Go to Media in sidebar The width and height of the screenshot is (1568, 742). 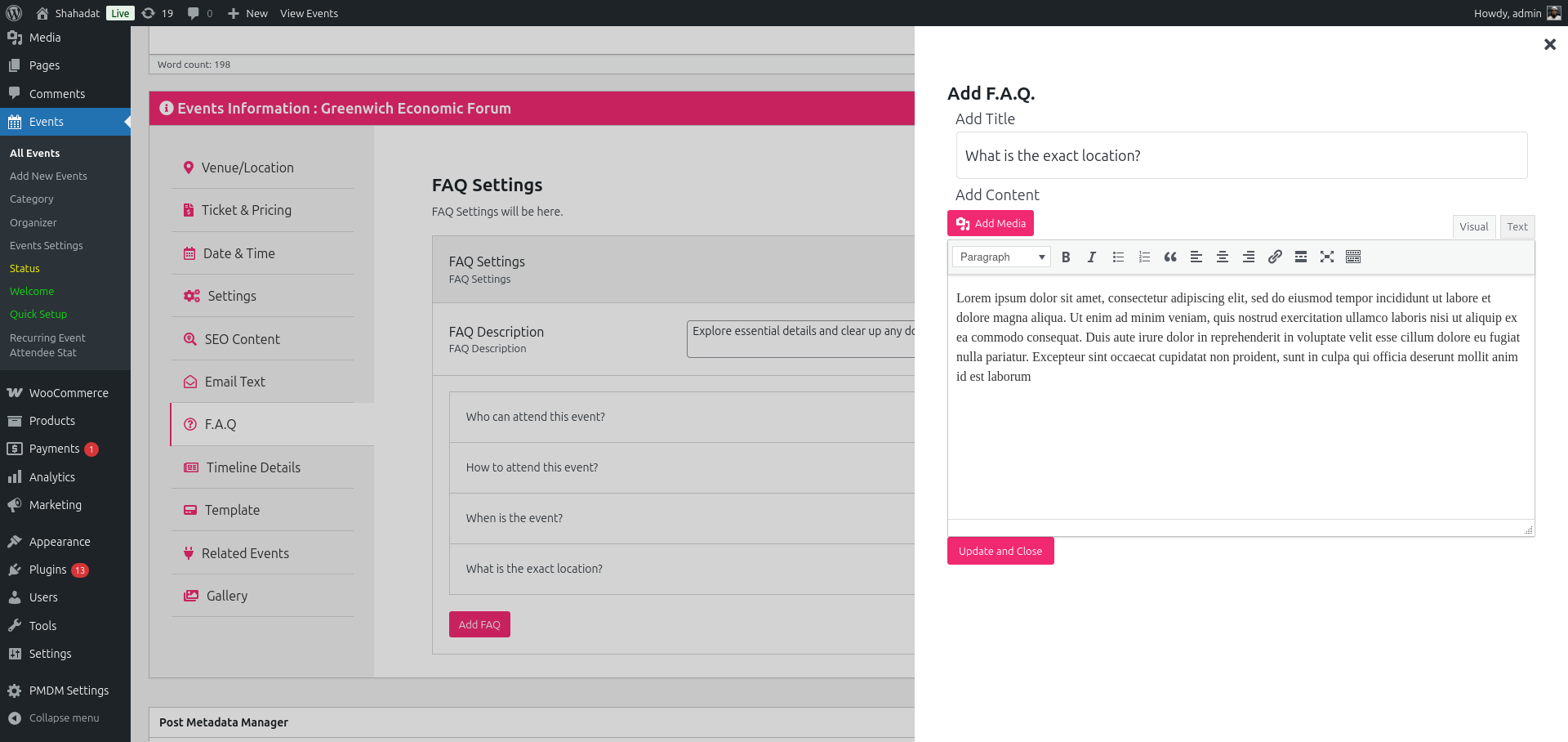pyautogui.click(x=65, y=38)
